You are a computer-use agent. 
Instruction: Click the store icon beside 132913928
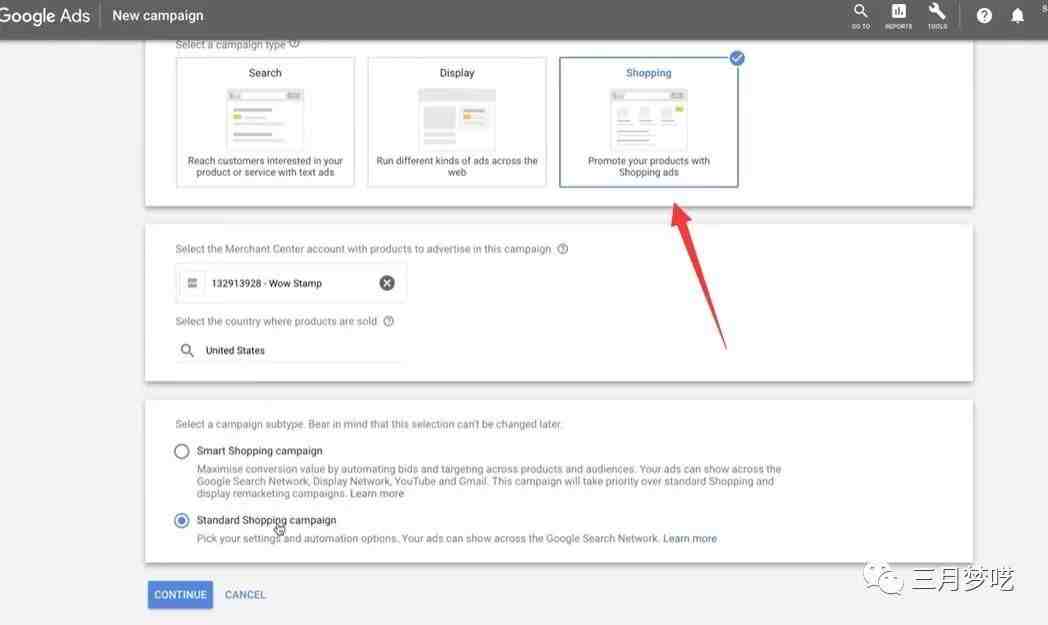[x=192, y=283]
